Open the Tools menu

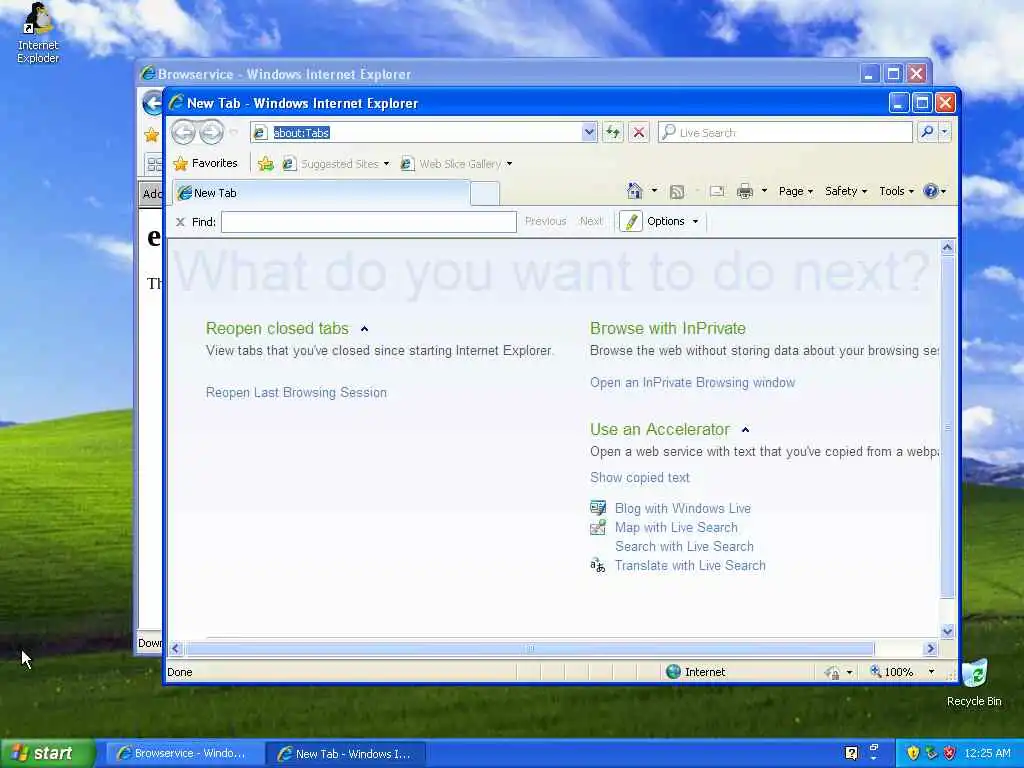click(x=896, y=191)
